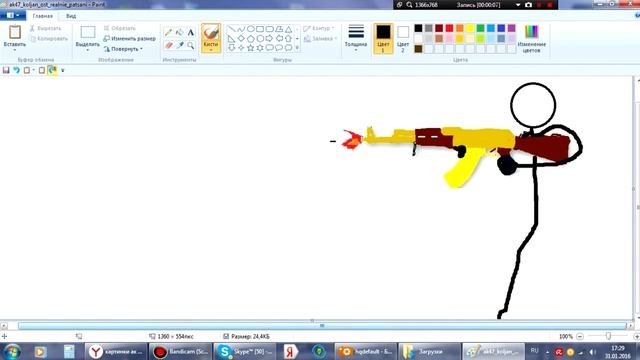The image size is (640, 360).
Task: Select the Color picker eyedropper tool
Action: pos(180,45)
